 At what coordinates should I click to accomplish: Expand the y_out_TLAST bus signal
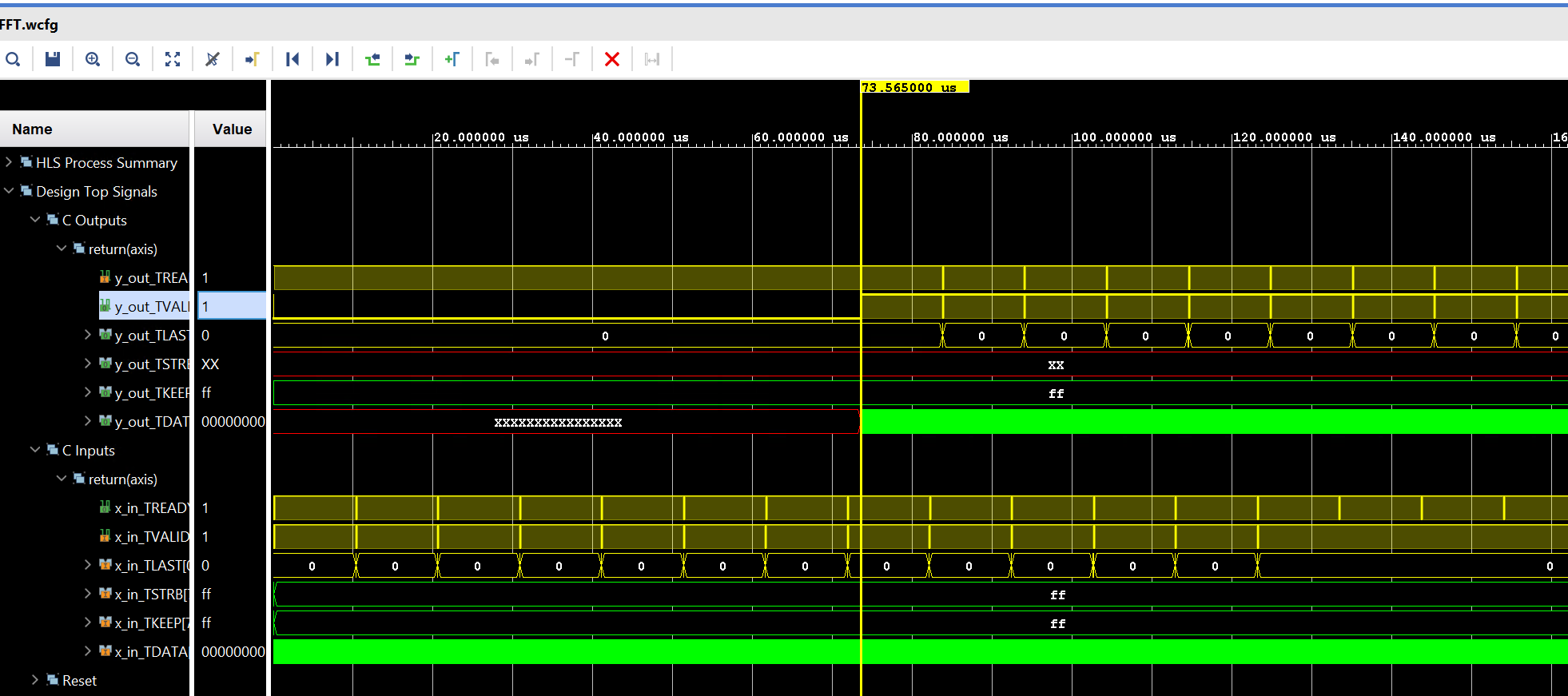(x=88, y=335)
